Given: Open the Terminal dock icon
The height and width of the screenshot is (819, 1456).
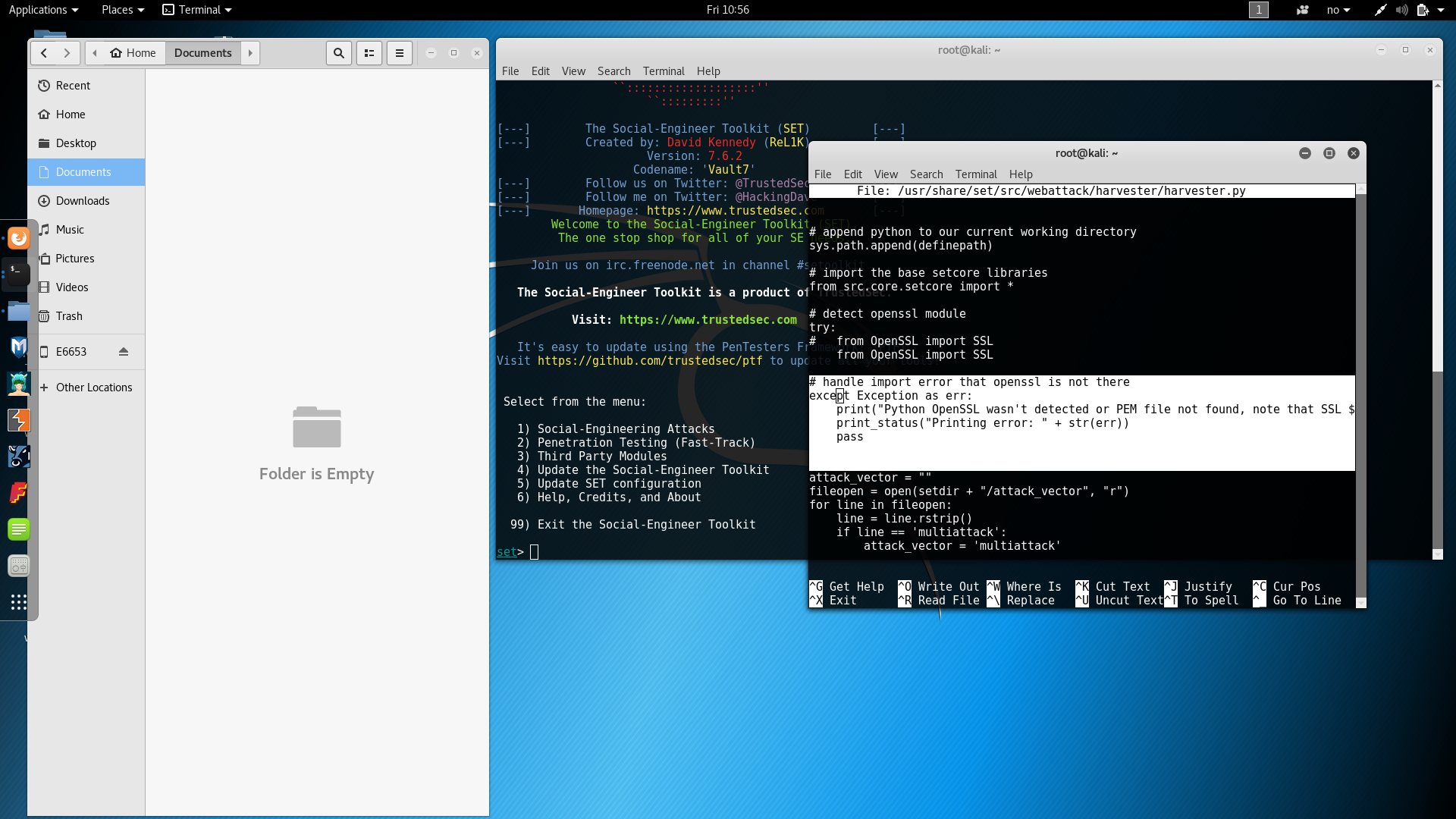Looking at the screenshot, I should point(19,274).
